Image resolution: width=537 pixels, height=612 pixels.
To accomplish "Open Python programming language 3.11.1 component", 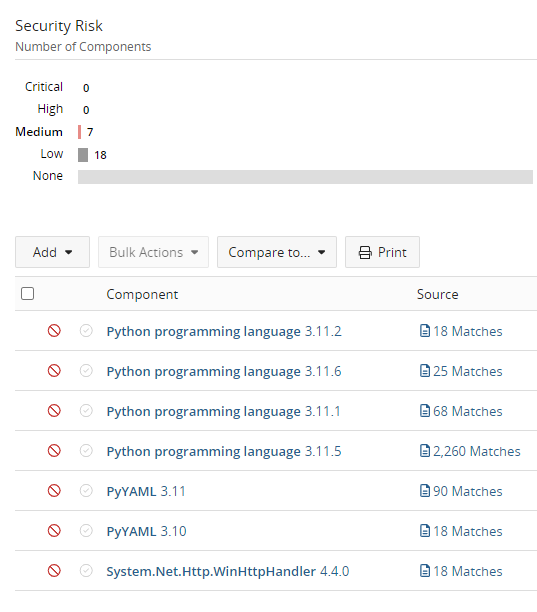I will 224,411.
